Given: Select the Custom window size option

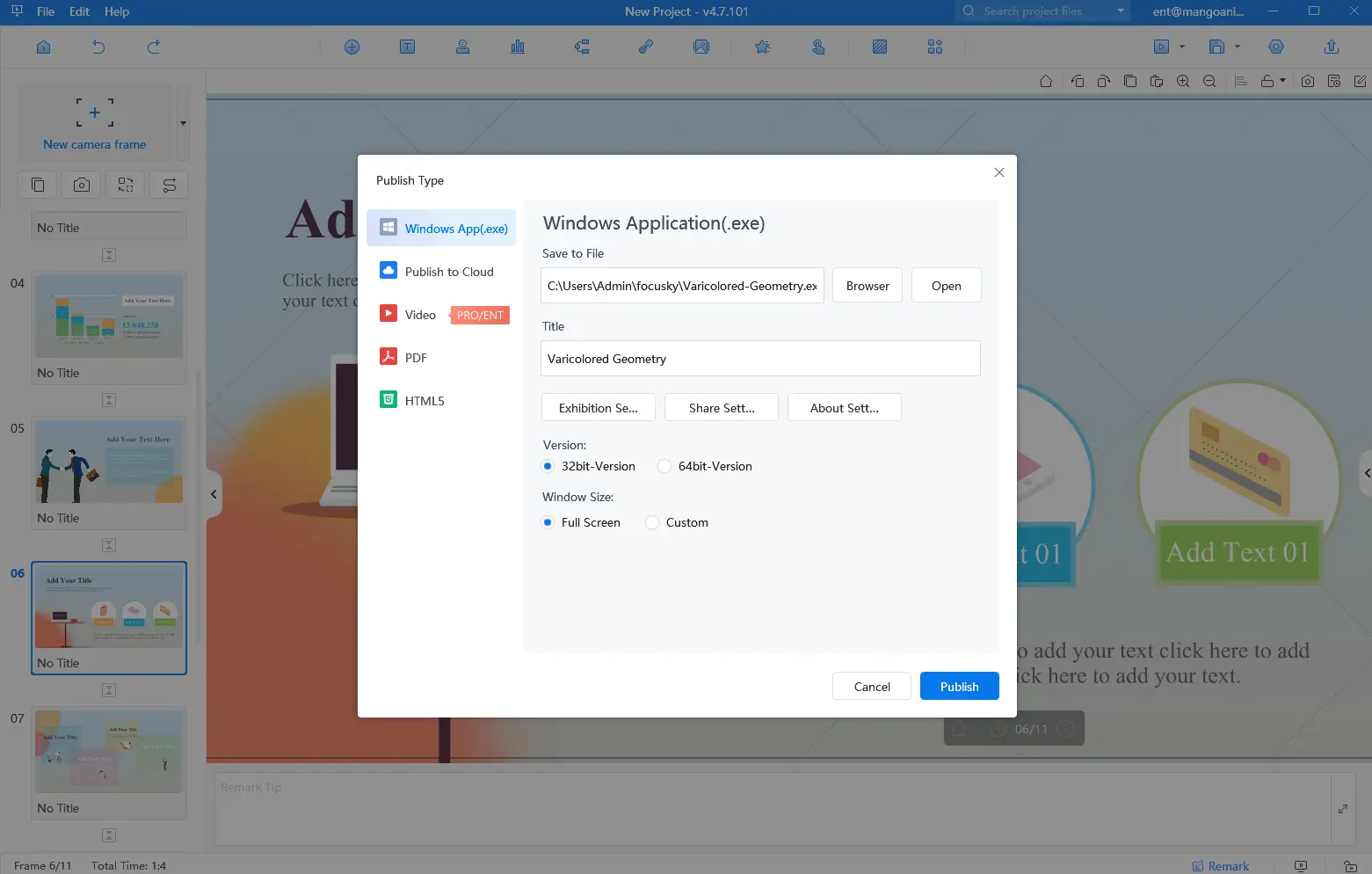Looking at the screenshot, I should point(652,522).
